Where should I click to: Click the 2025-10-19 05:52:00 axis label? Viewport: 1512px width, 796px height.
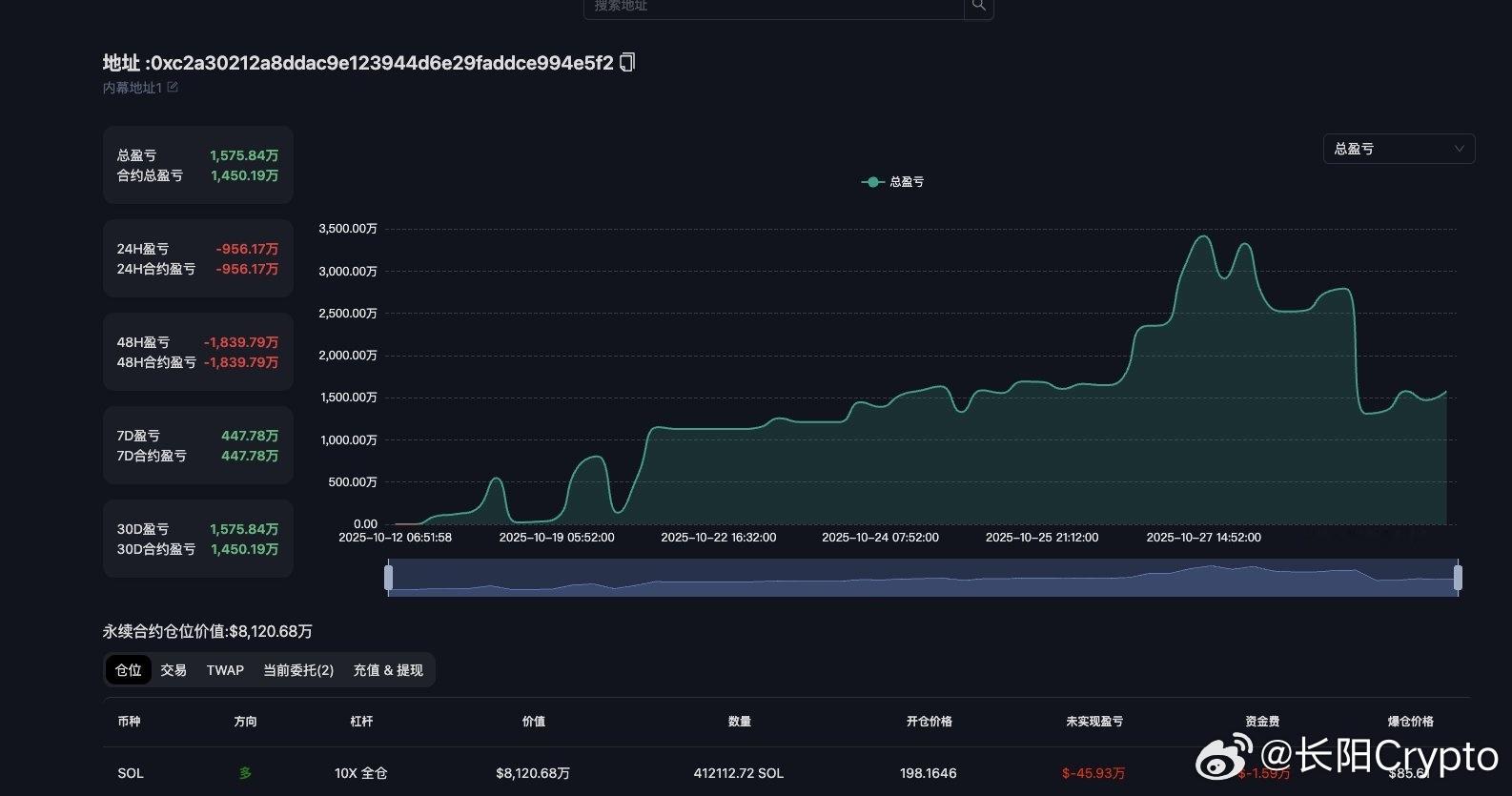click(x=557, y=537)
